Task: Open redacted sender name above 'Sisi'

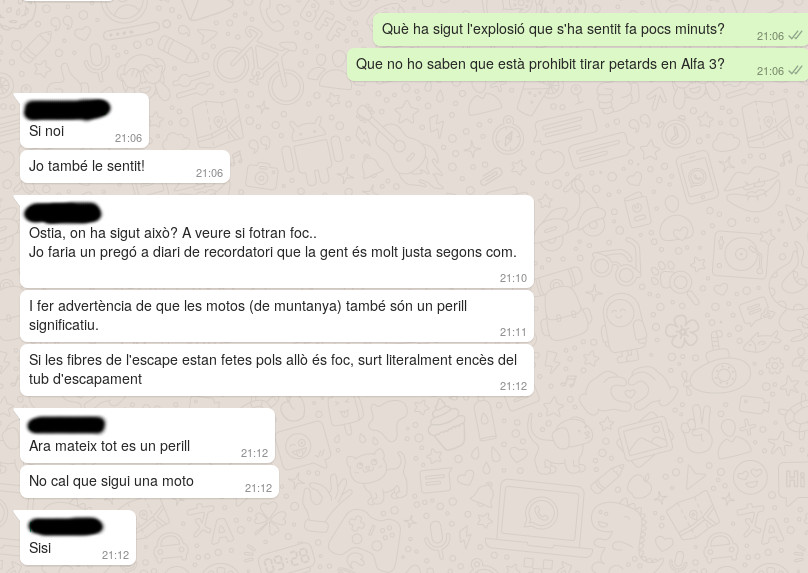Action: pyautogui.click(x=66, y=527)
